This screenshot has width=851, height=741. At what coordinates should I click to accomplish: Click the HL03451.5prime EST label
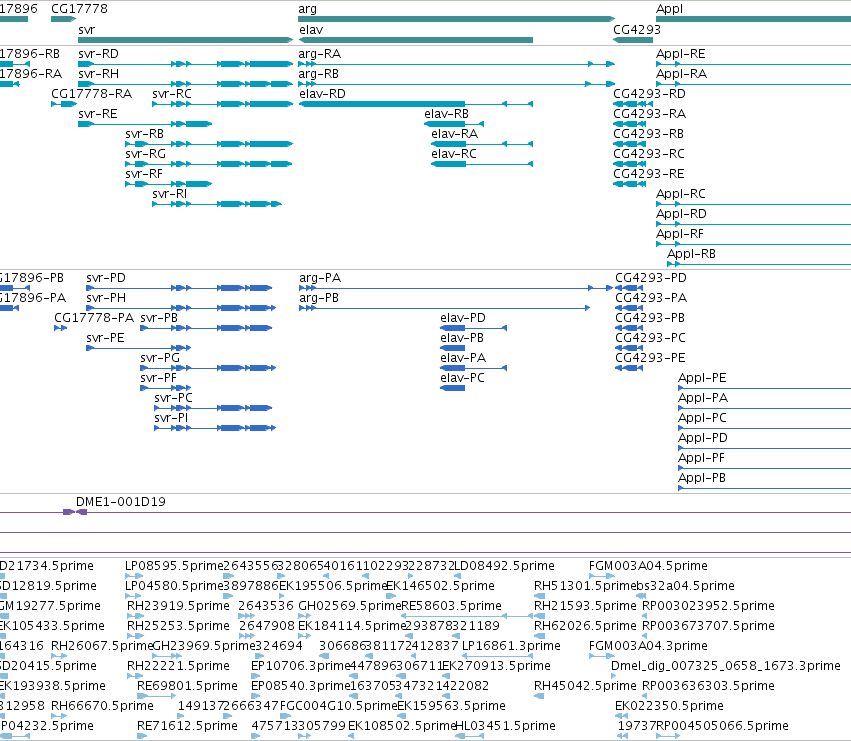tap(505, 726)
